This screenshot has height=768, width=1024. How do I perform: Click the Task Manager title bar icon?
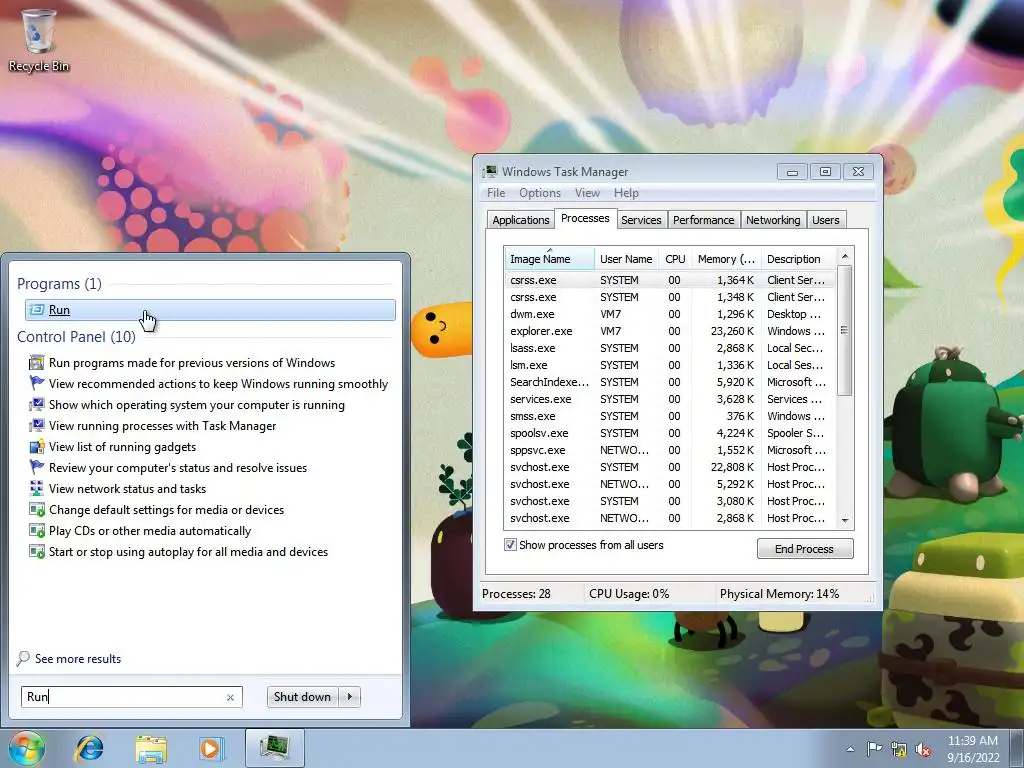click(489, 172)
